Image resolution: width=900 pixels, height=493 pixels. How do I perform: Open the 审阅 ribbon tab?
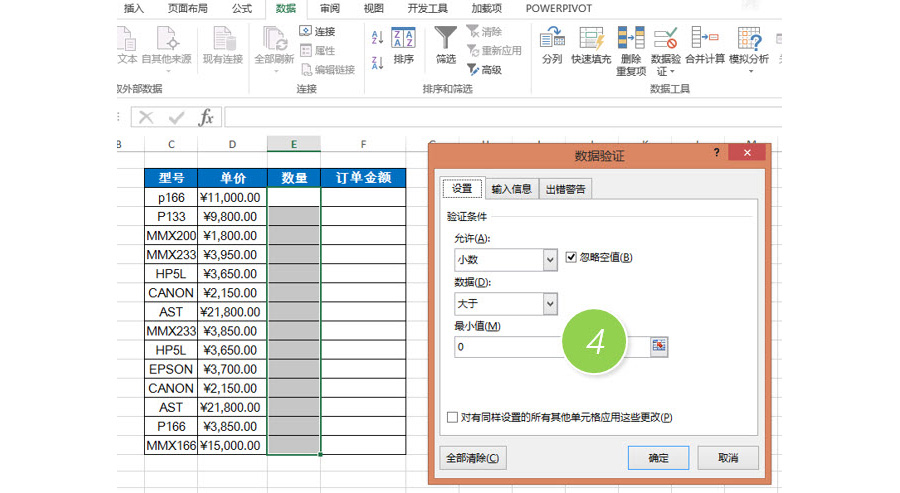[329, 8]
